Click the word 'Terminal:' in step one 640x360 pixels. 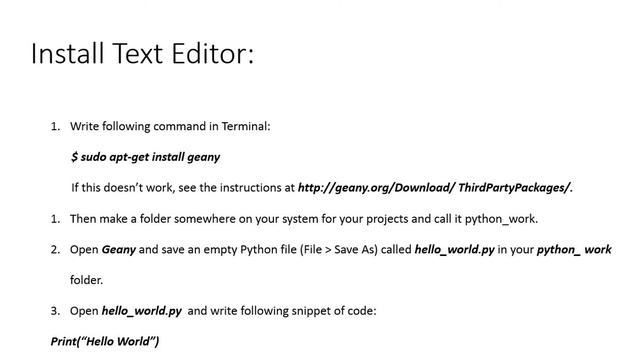click(246, 127)
